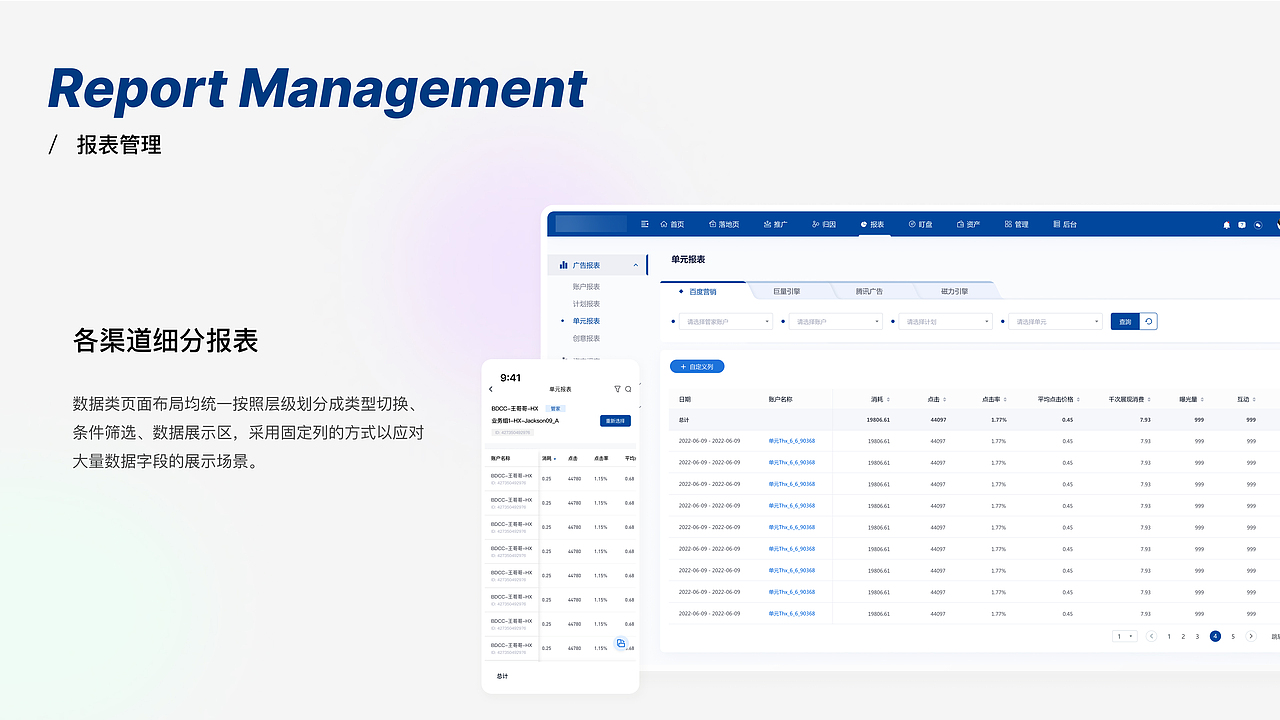
Task: Tap the 账户名称 header in mobile table
Action: 500,458
